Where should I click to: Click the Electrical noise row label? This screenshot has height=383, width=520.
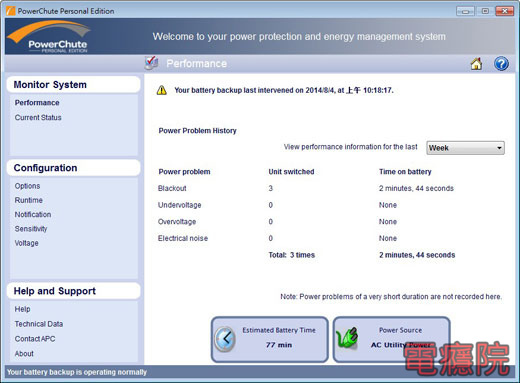[183, 238]
